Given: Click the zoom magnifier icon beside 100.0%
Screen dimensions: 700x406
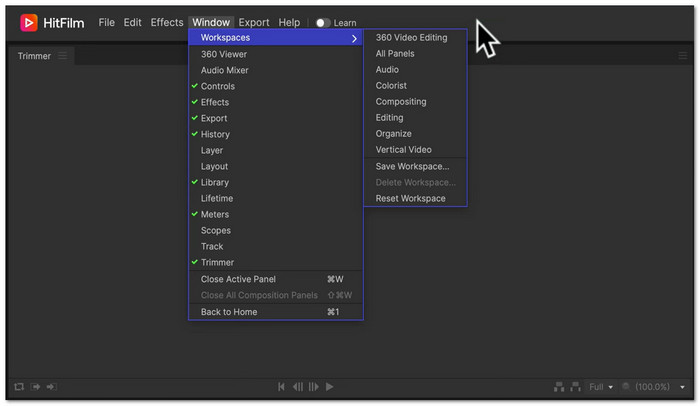Looking at the screenshot, I should pos(626,386).
